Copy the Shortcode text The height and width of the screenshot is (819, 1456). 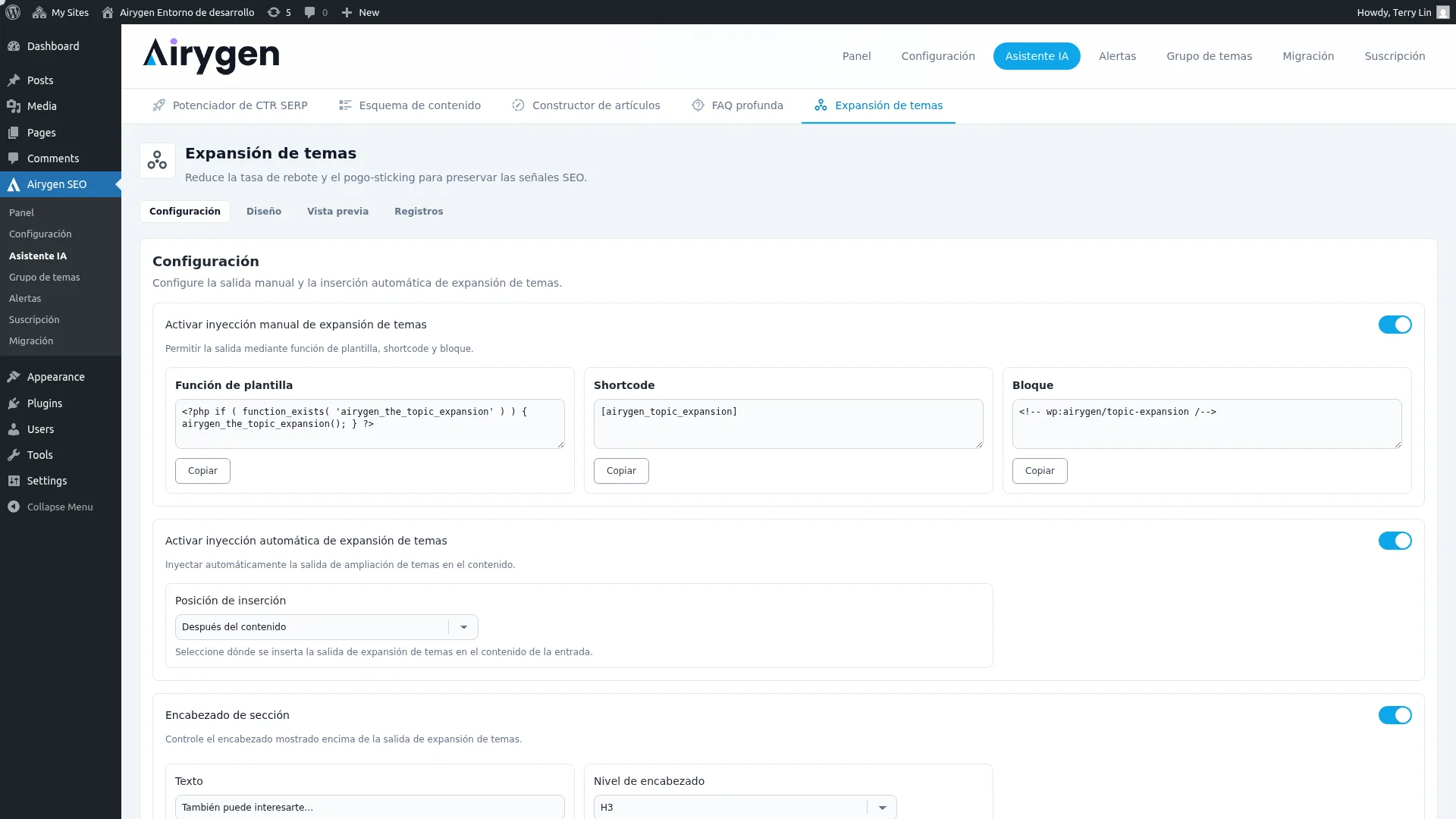621,471
